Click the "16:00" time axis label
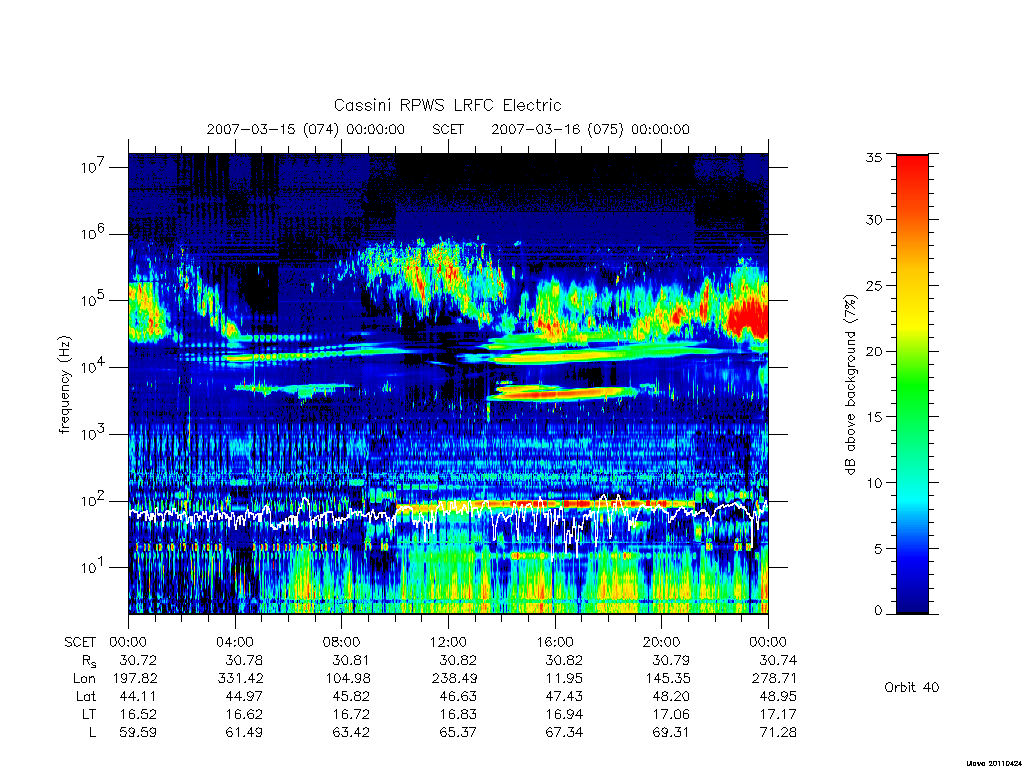 click(554, 642)
